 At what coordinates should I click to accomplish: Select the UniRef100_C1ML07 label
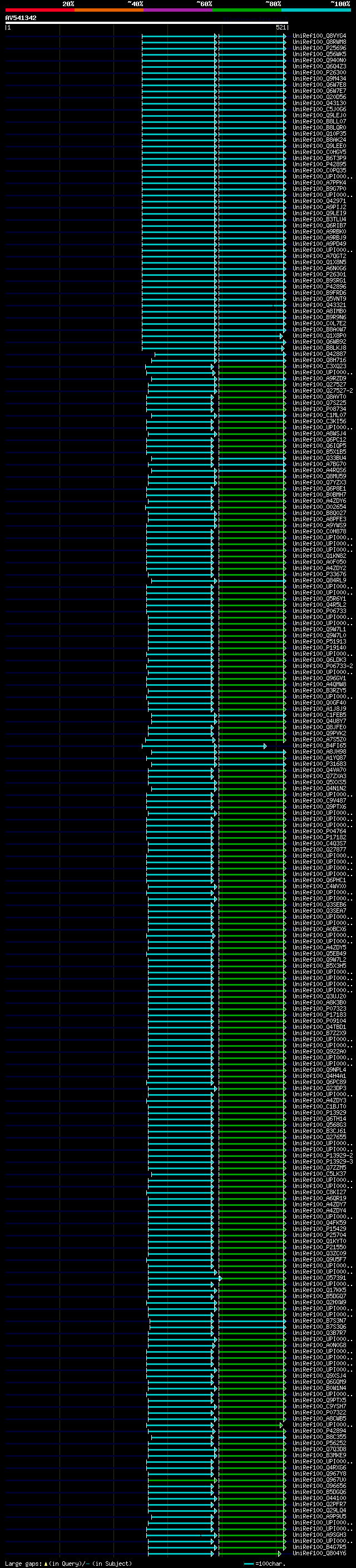[319, 415]
